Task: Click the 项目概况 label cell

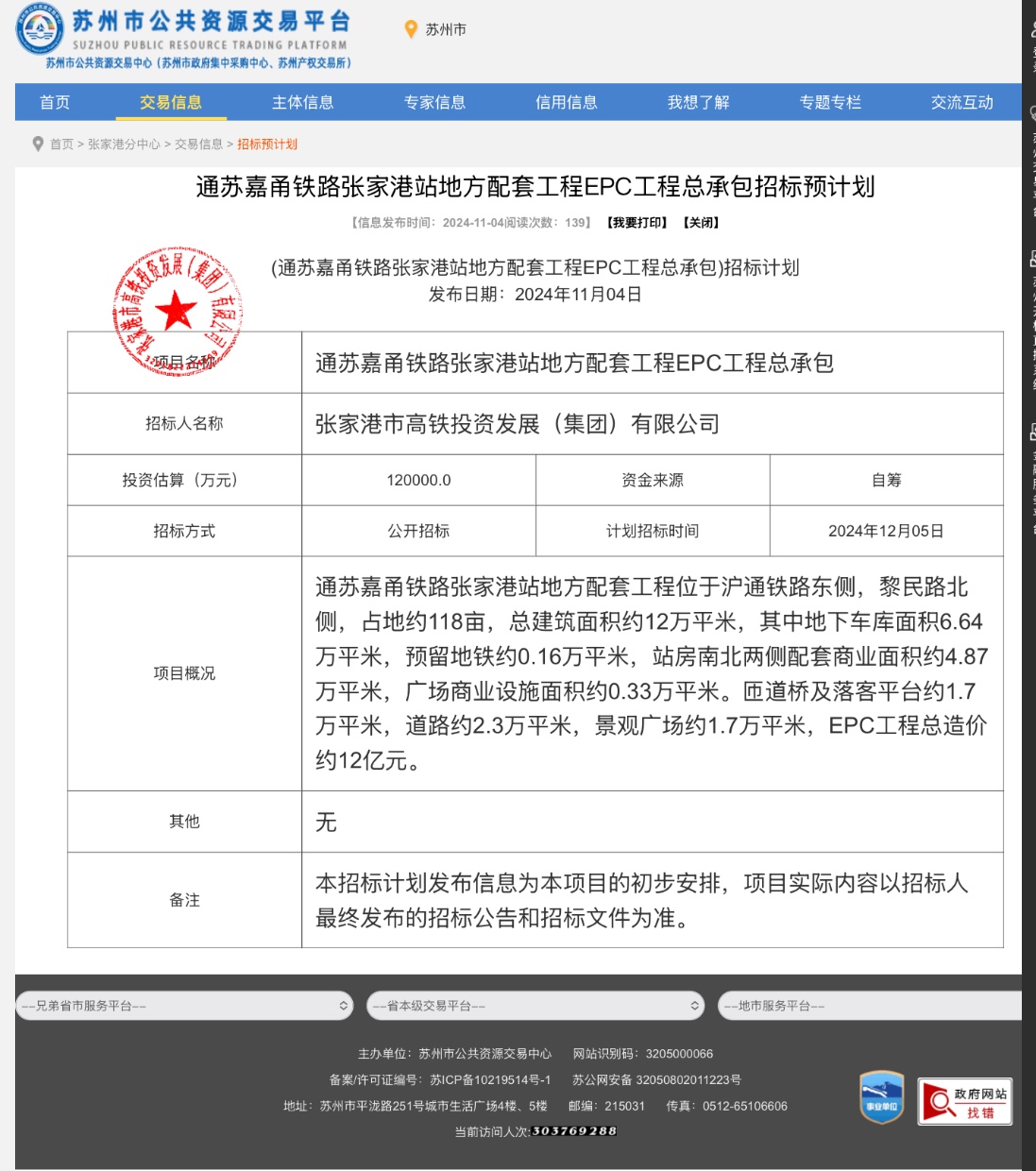Action: click(184, 673)
